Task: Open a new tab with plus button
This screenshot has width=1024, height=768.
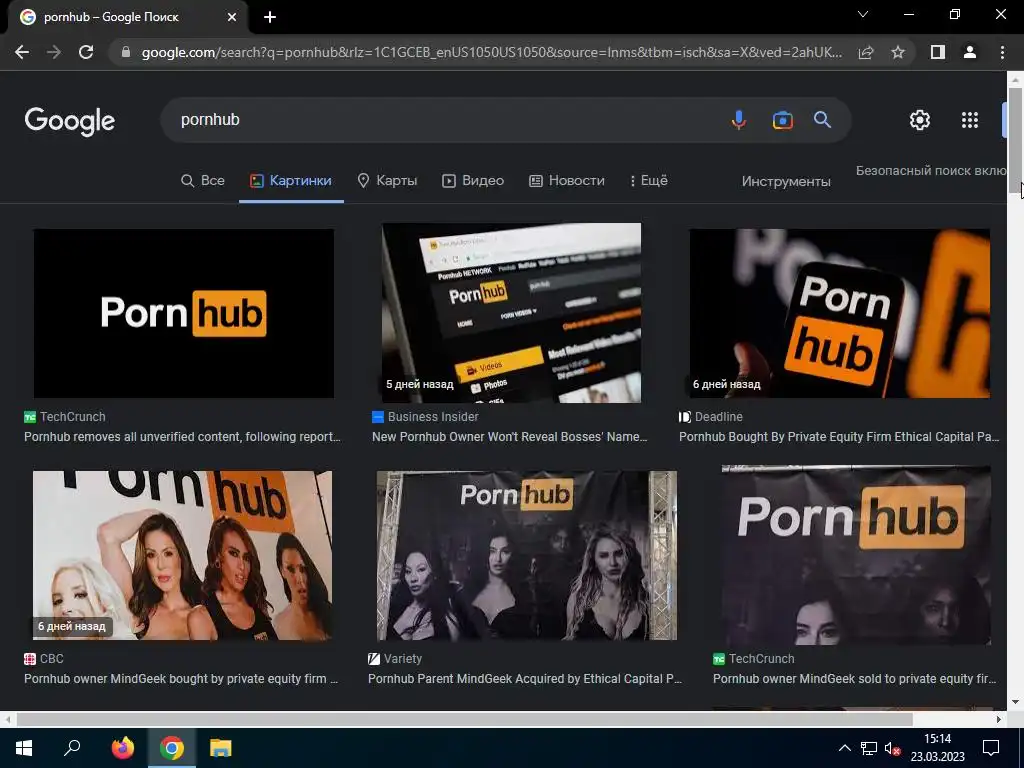Action: (270, 18)
